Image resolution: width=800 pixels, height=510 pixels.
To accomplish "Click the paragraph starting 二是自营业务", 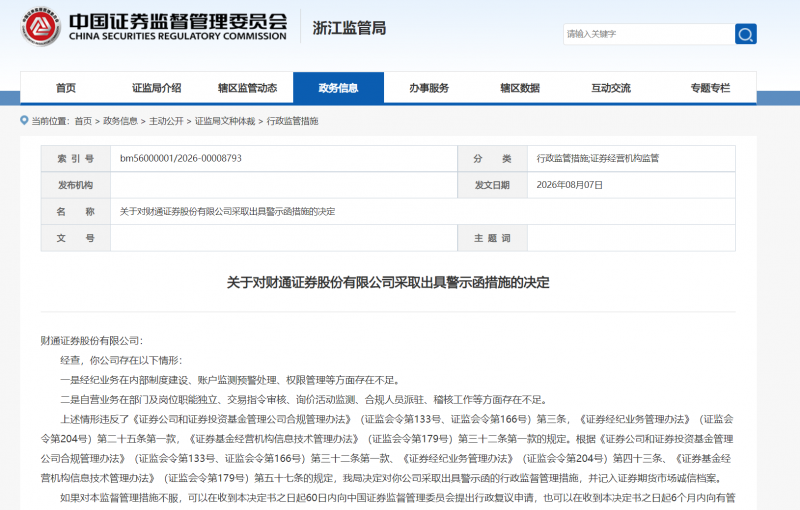I will click(305, 399).
